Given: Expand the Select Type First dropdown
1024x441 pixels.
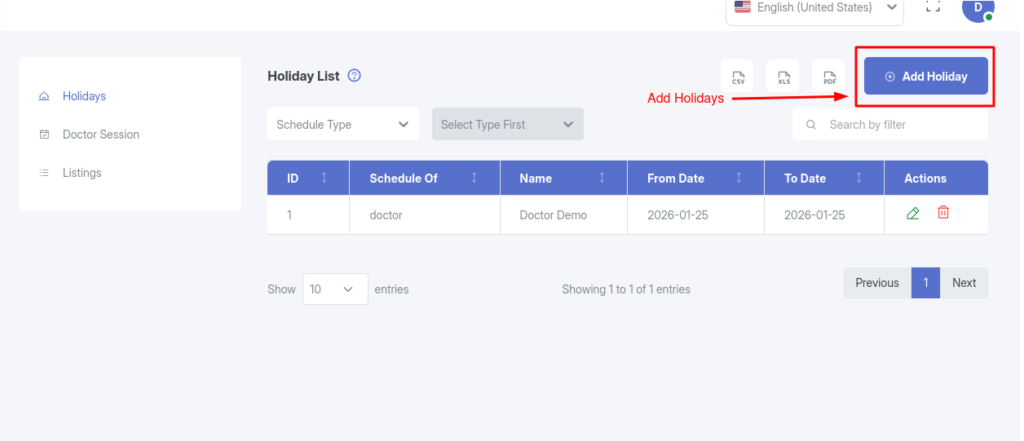Looking at the screenshot, I should (507, 124).
